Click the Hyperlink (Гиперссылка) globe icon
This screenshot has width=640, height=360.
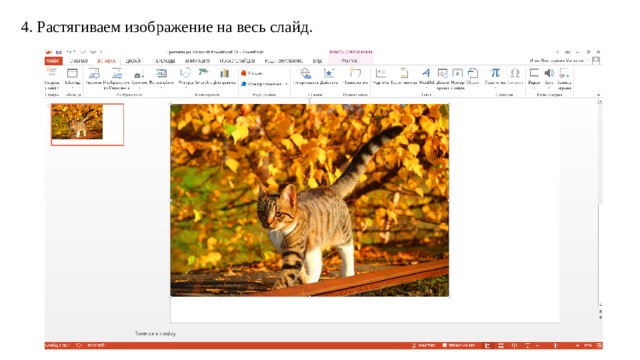(x=305, y=73)
